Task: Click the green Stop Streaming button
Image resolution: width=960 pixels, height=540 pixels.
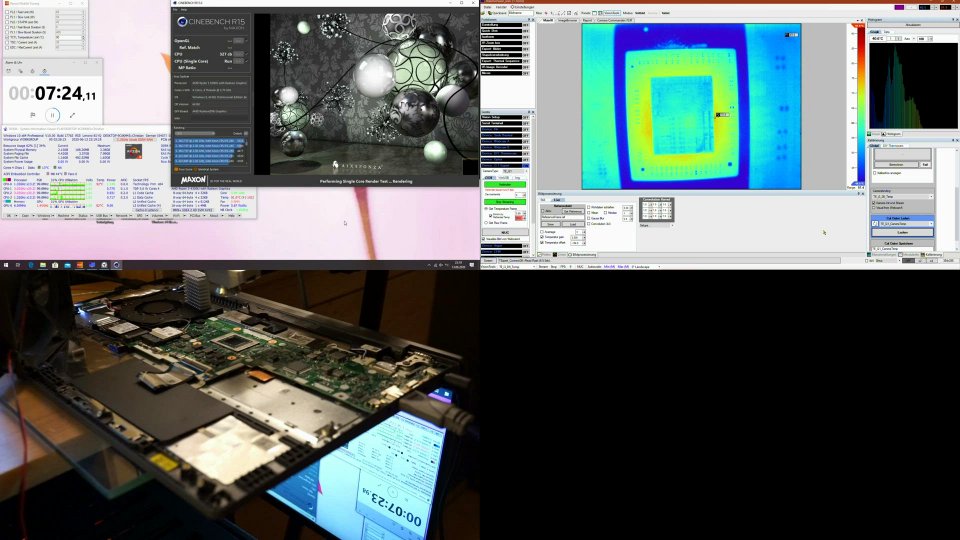Action: (505, 202)
